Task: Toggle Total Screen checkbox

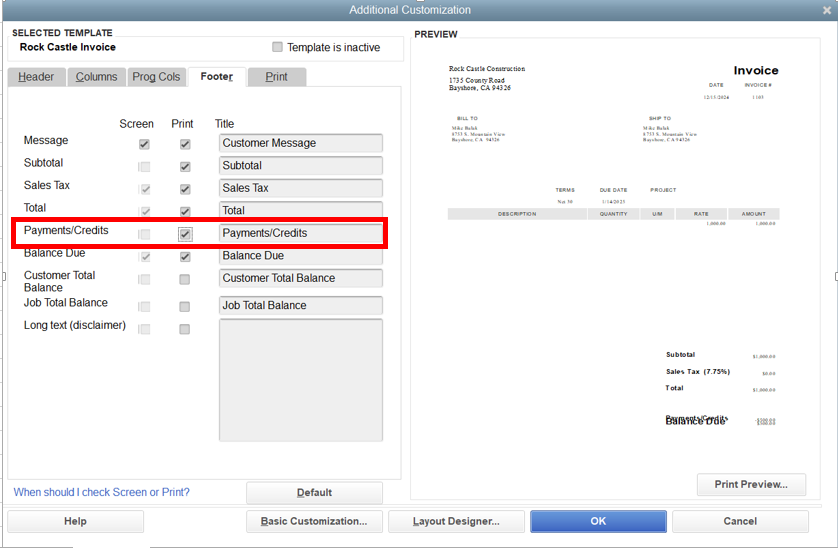Action: point(144,212)
